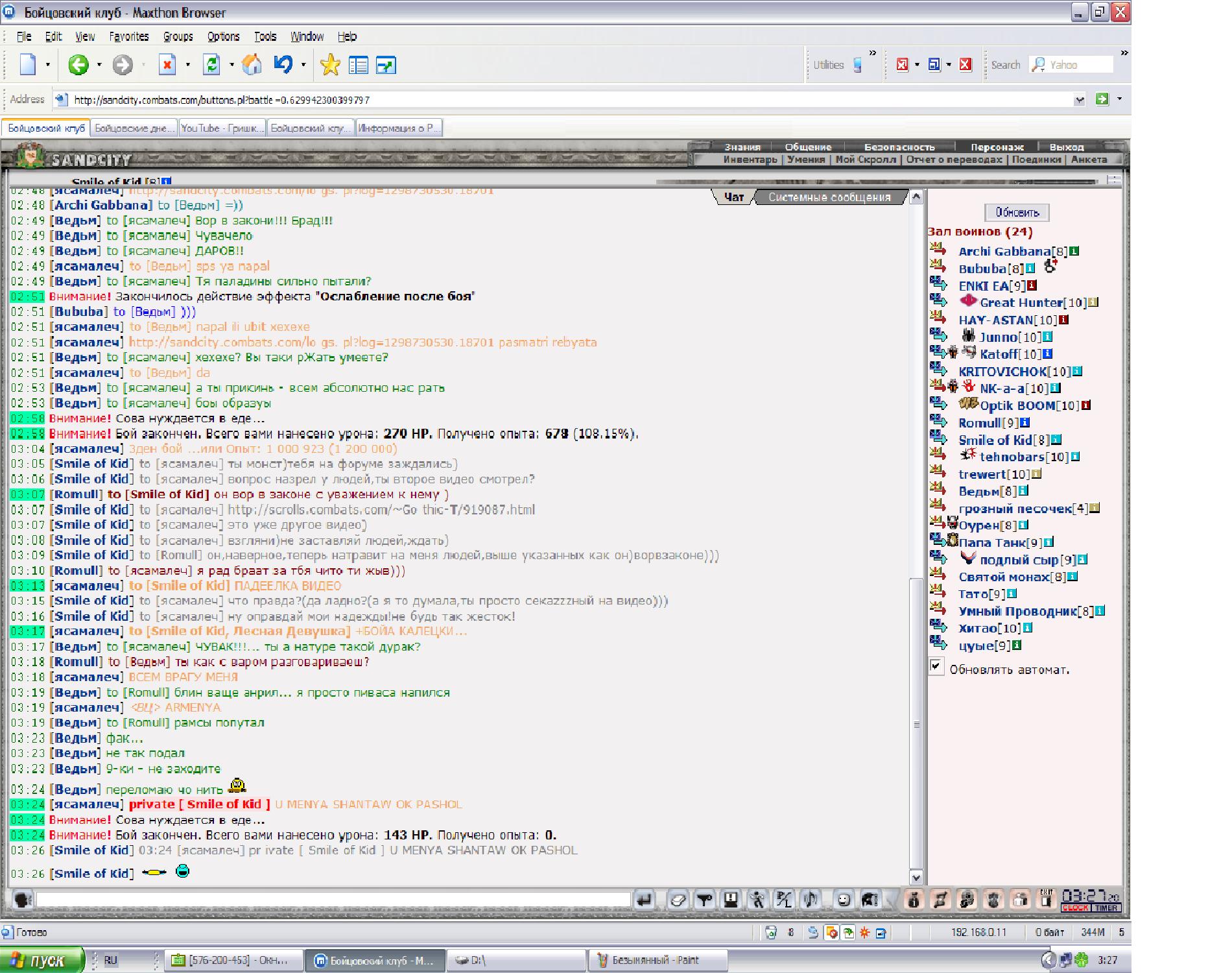Toggle the CLOCK mode under game clock
This screenshot has width=1232, height=973.
pyautogui.click(x=1075, y=907)
